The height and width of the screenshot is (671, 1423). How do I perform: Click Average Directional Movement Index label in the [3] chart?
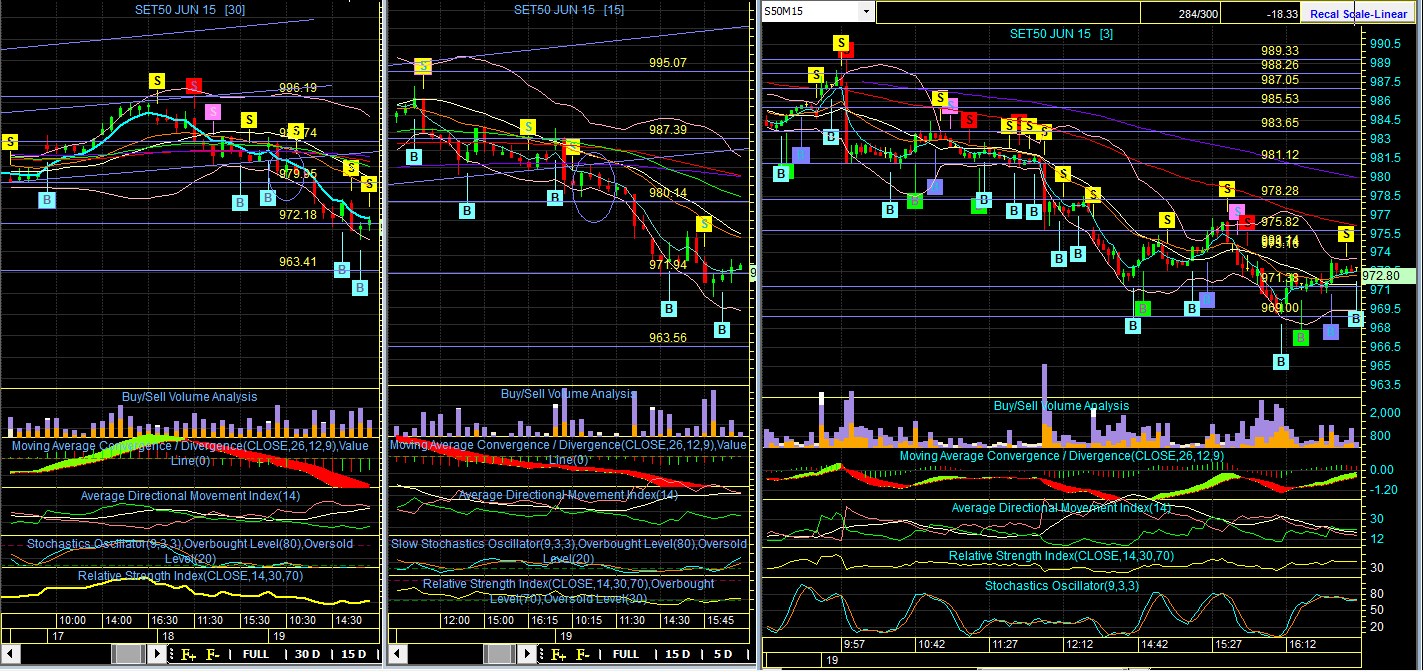pos(1061,507)
